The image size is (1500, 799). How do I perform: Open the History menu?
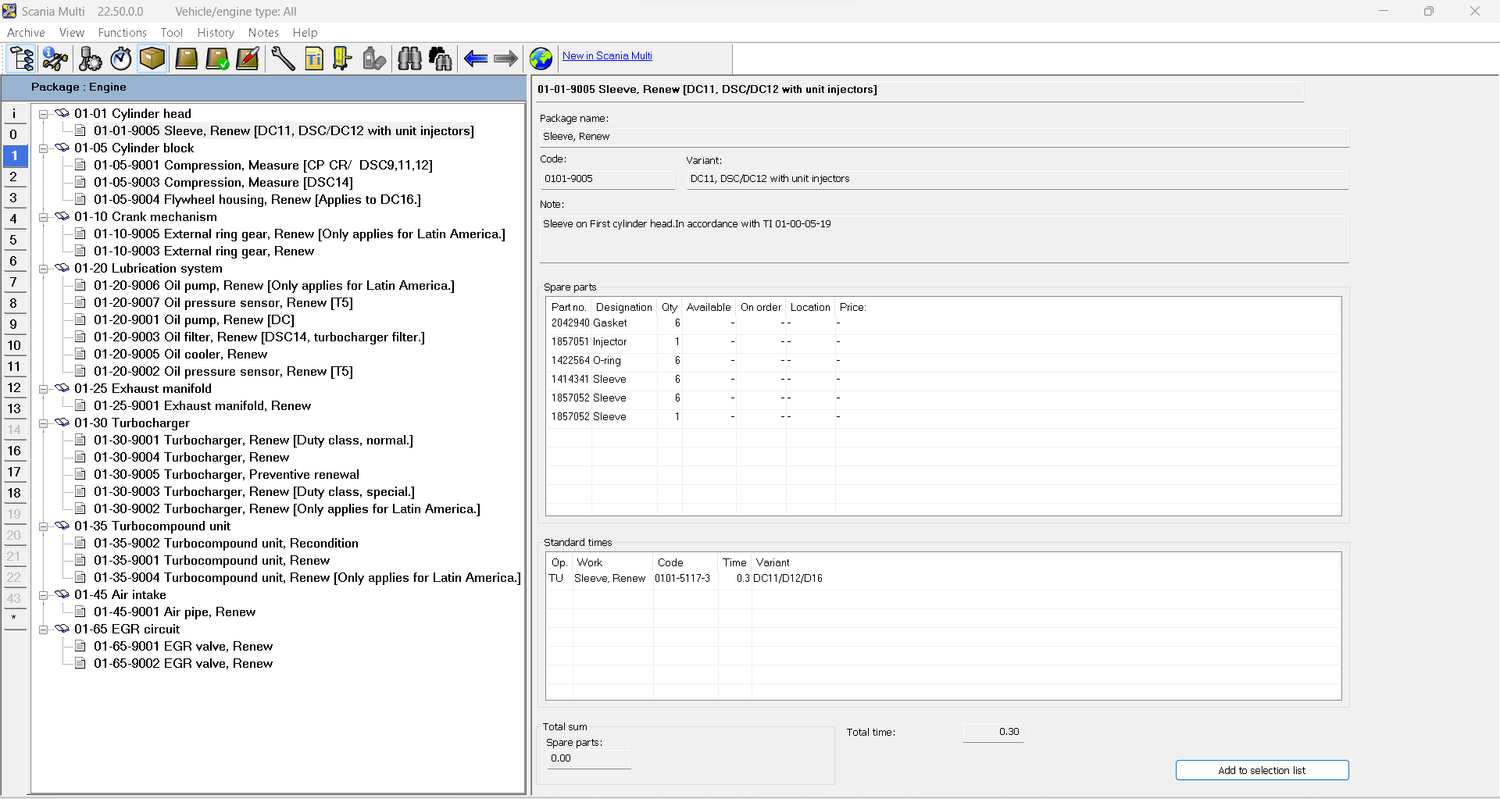click(x=215, y=33)
